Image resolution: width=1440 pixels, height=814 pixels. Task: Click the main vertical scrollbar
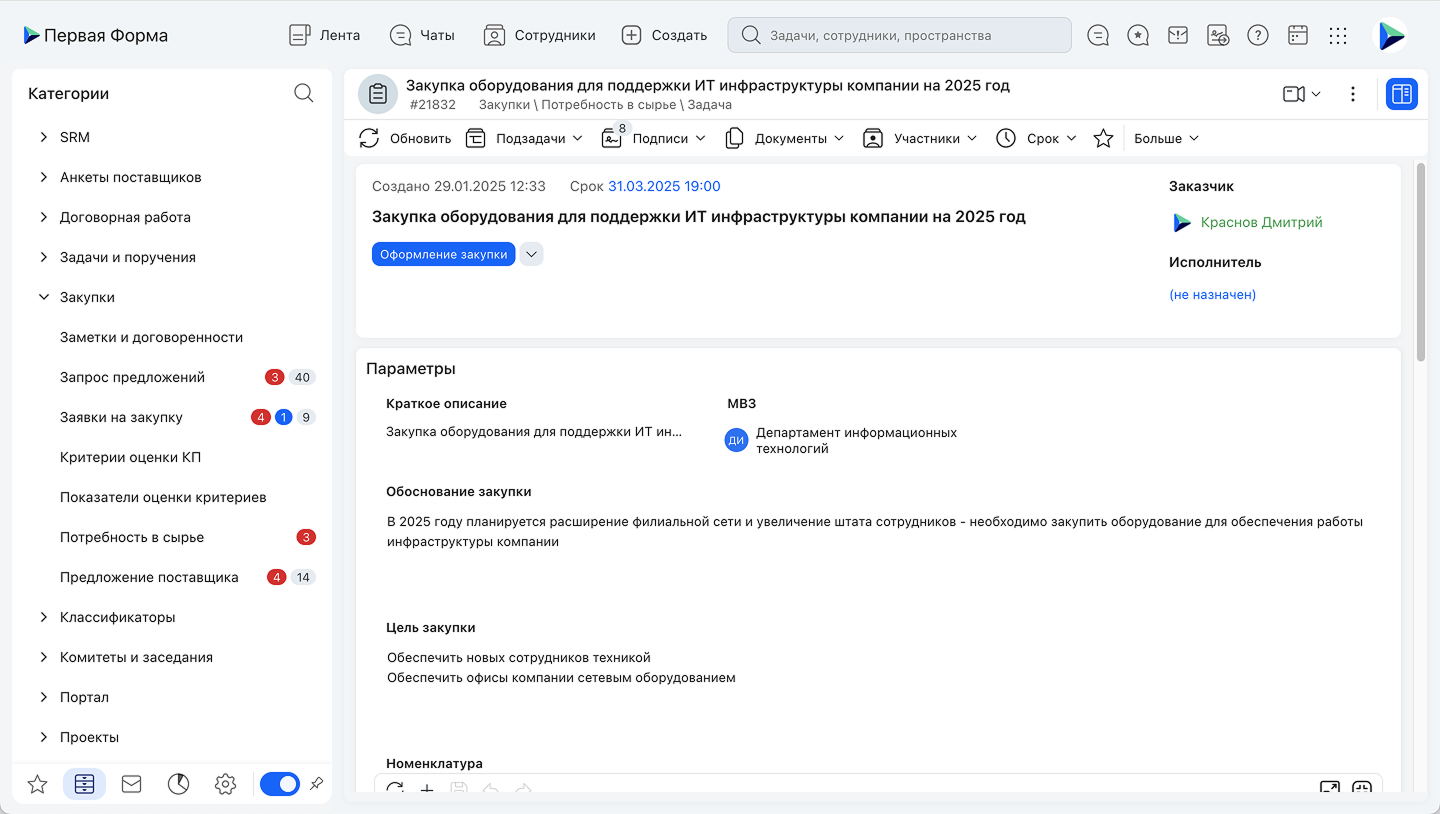[1421, 260]
